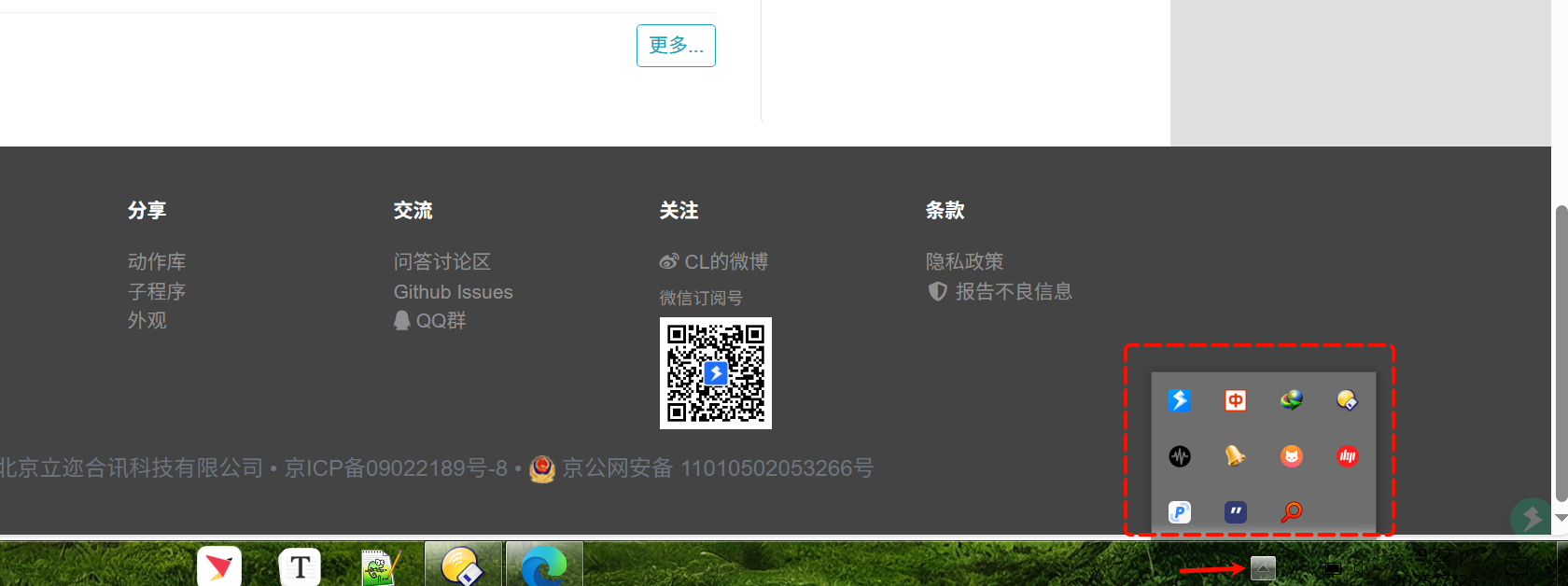
Task: Click the scrollbar down arrow
Action: [1561, 518]
